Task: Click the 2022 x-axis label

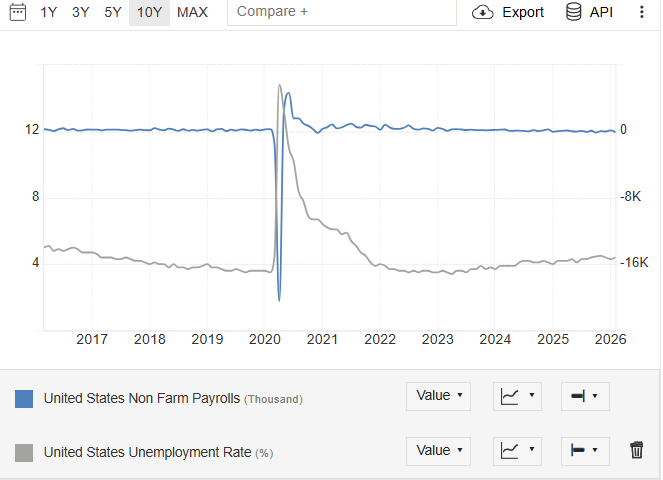Action: pyautogui.click(x=380, y=339)
